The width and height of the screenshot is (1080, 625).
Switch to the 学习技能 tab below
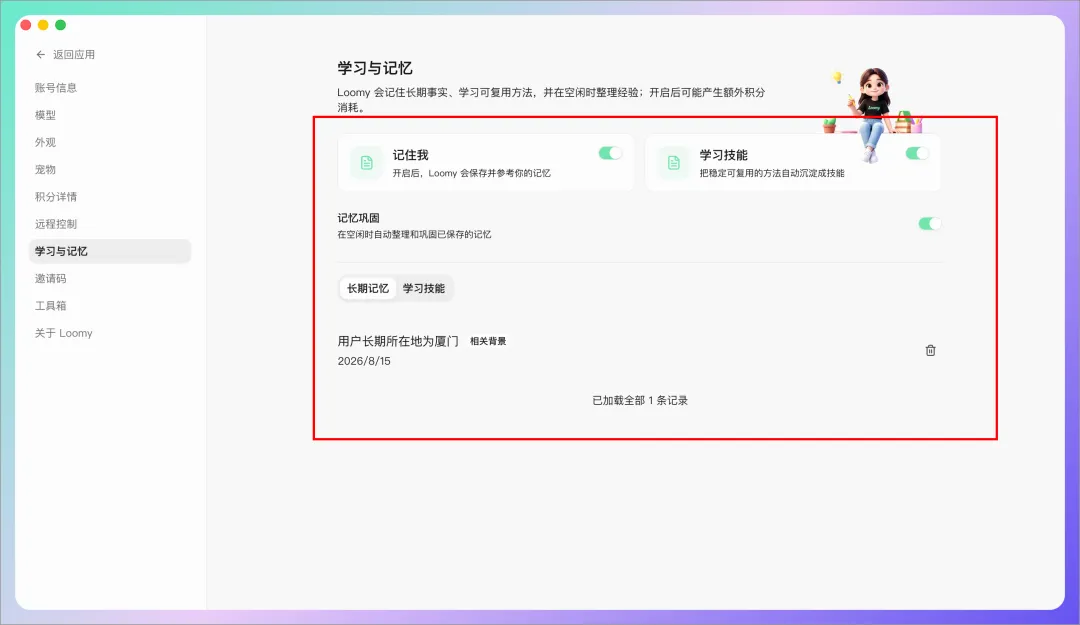[x=424, y=288]
